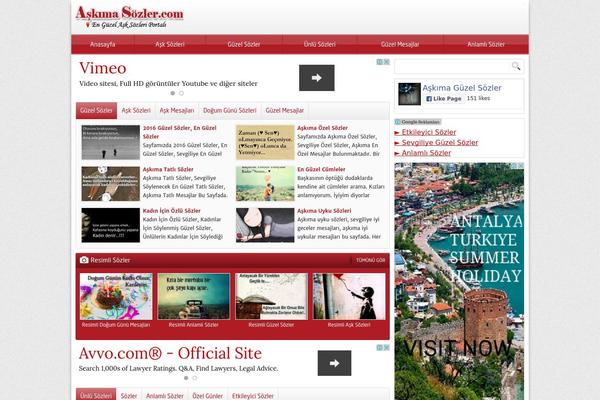Open Güzel Sözler in the red navigation bar
The image size is (600, 400).
(244, 44)
